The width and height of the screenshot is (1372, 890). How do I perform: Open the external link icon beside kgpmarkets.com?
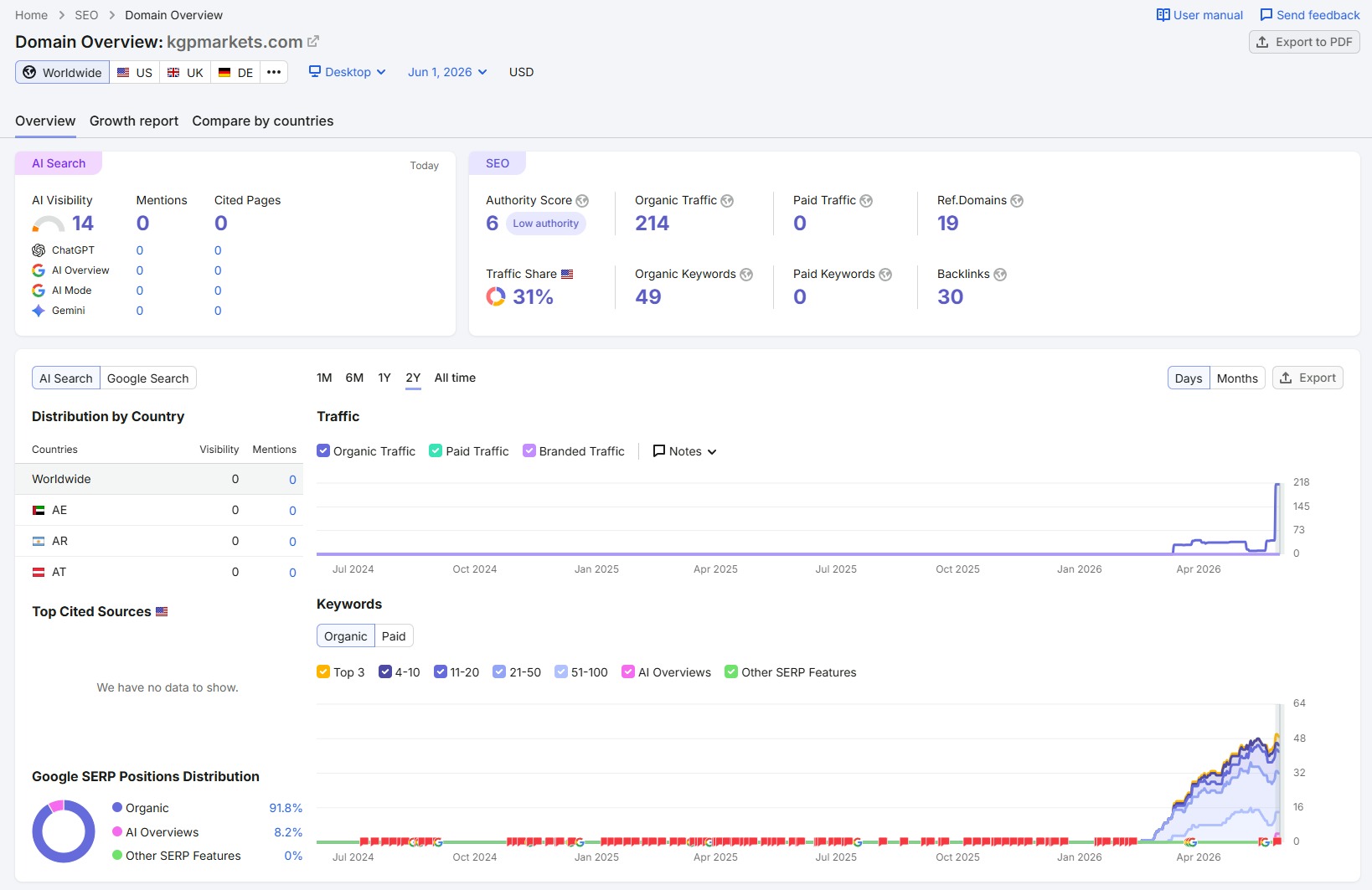[x=313, y=41]
